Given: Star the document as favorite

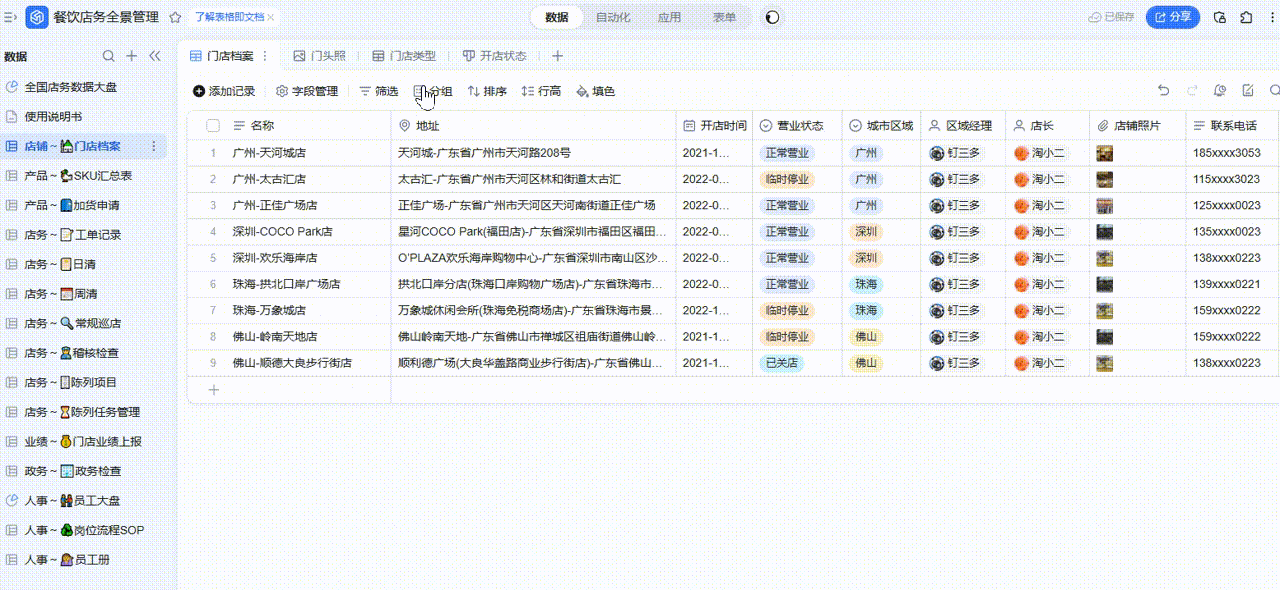Looking at the screenshot, I should point(176,17).
